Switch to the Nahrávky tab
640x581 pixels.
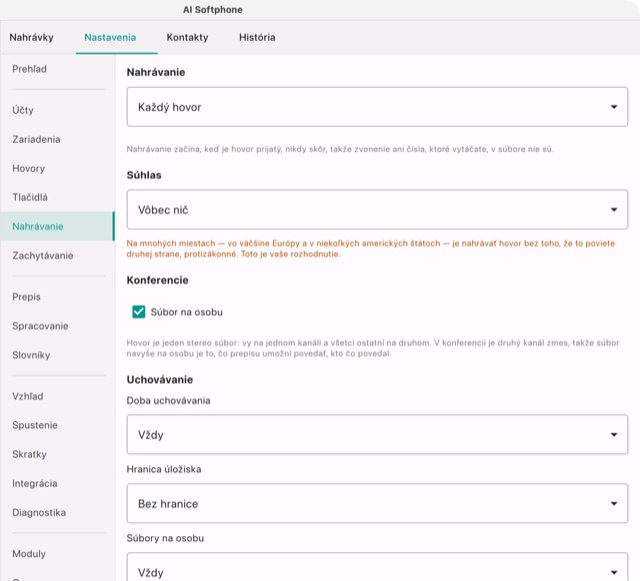click(x=31, y=37)
